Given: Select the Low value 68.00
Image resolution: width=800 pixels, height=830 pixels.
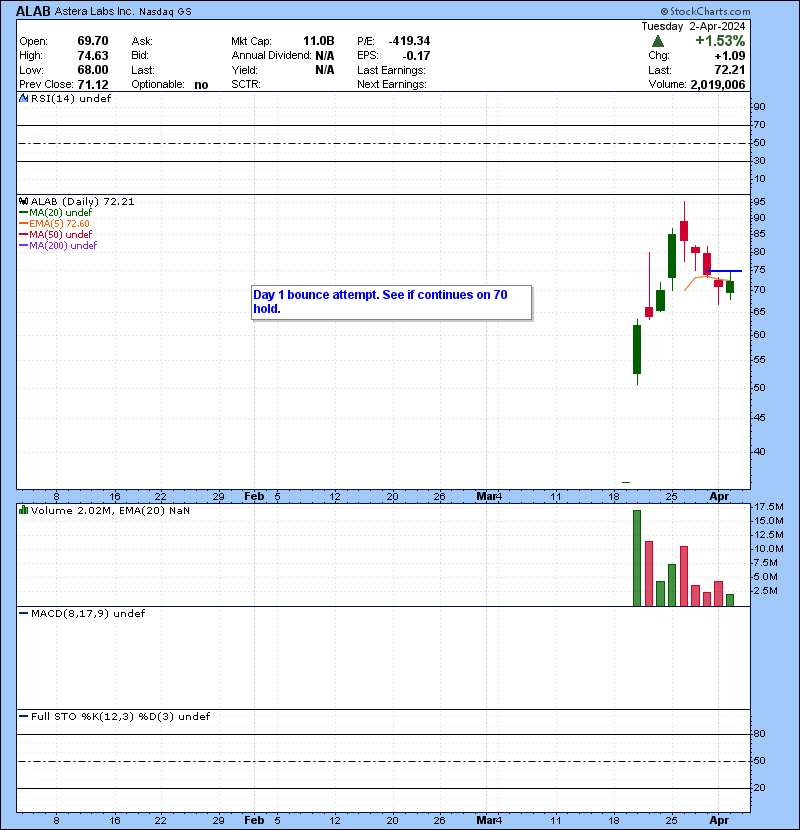Looking at the screenshot, I should pyautogui.click(x=93, y=70).
